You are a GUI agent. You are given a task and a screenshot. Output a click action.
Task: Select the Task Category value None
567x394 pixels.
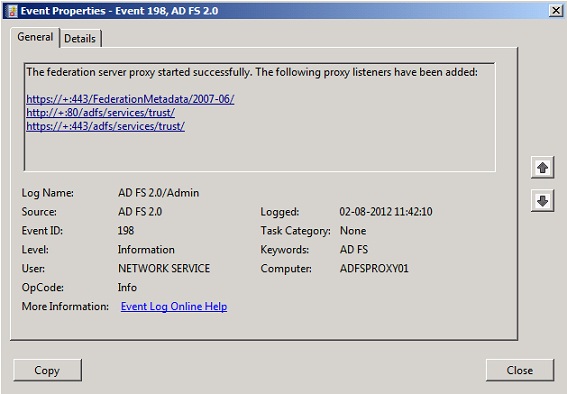coord(353,231)
